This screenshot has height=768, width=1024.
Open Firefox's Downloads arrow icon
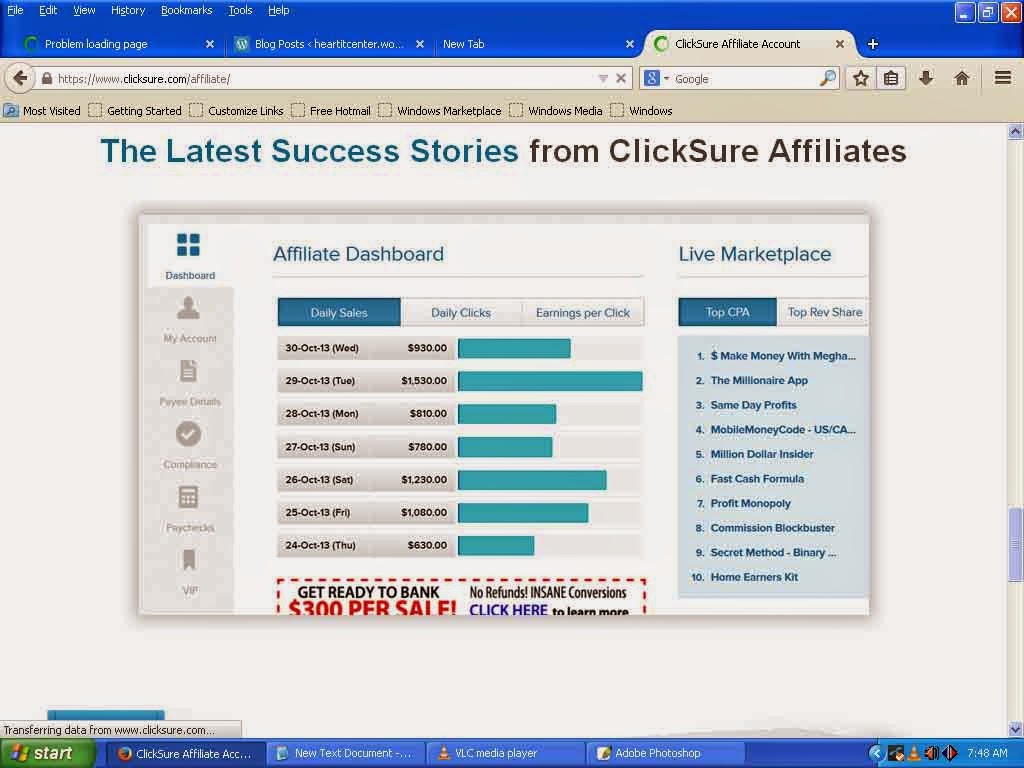coord(924,77)
